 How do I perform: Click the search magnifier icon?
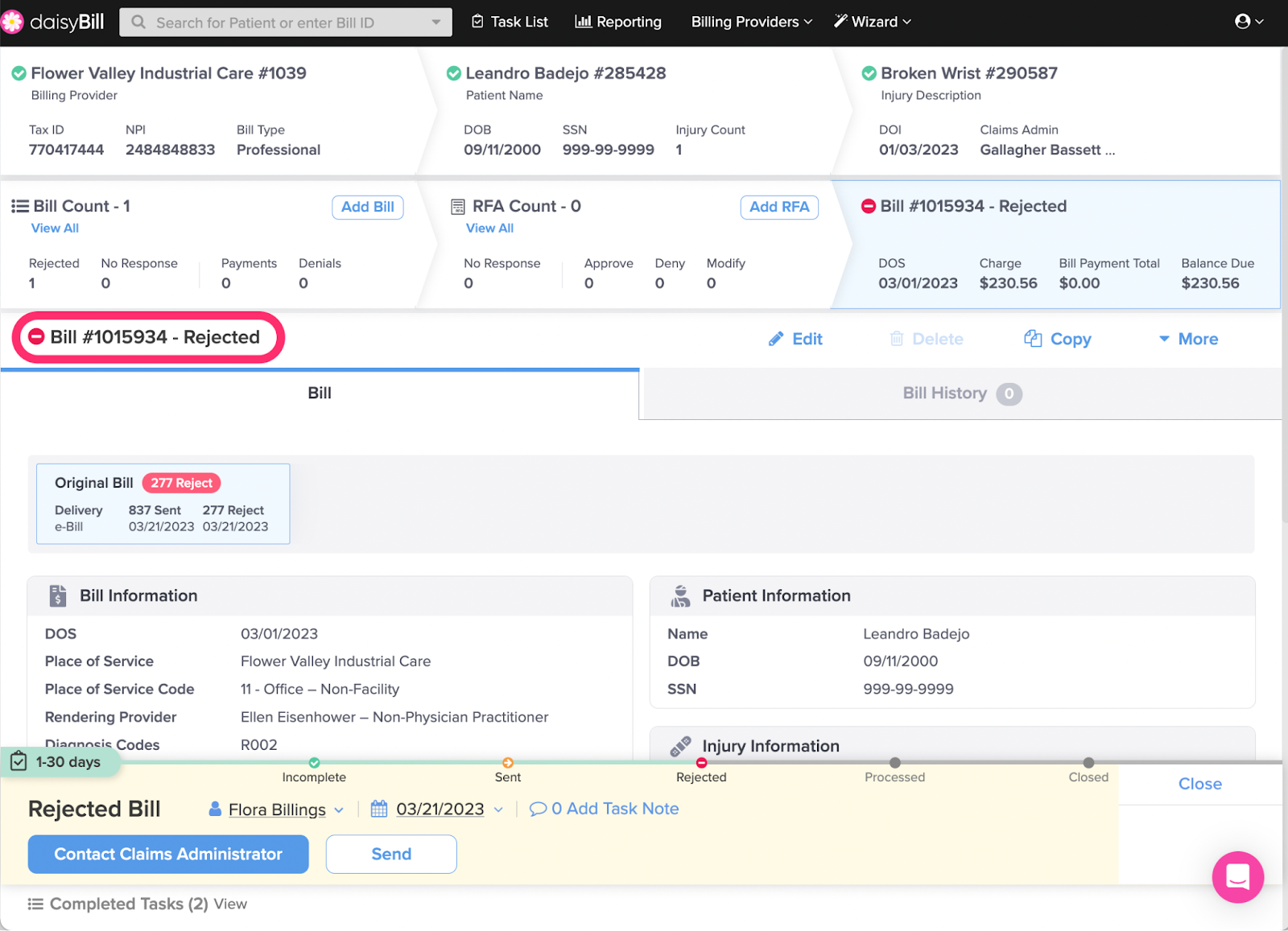[x=138, y=23]
